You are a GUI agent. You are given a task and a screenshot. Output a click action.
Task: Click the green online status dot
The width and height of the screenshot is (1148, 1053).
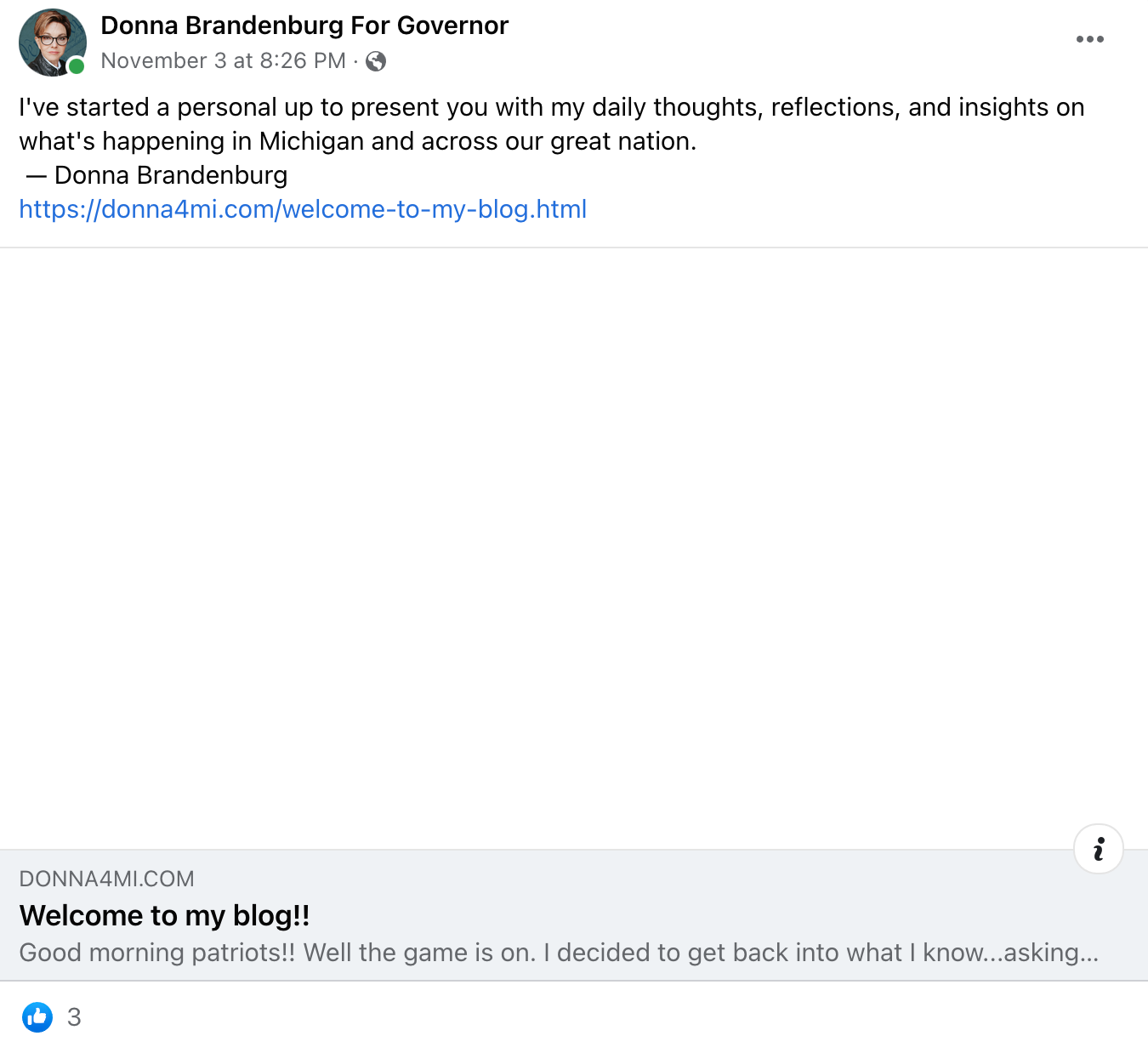pos(77,66)
